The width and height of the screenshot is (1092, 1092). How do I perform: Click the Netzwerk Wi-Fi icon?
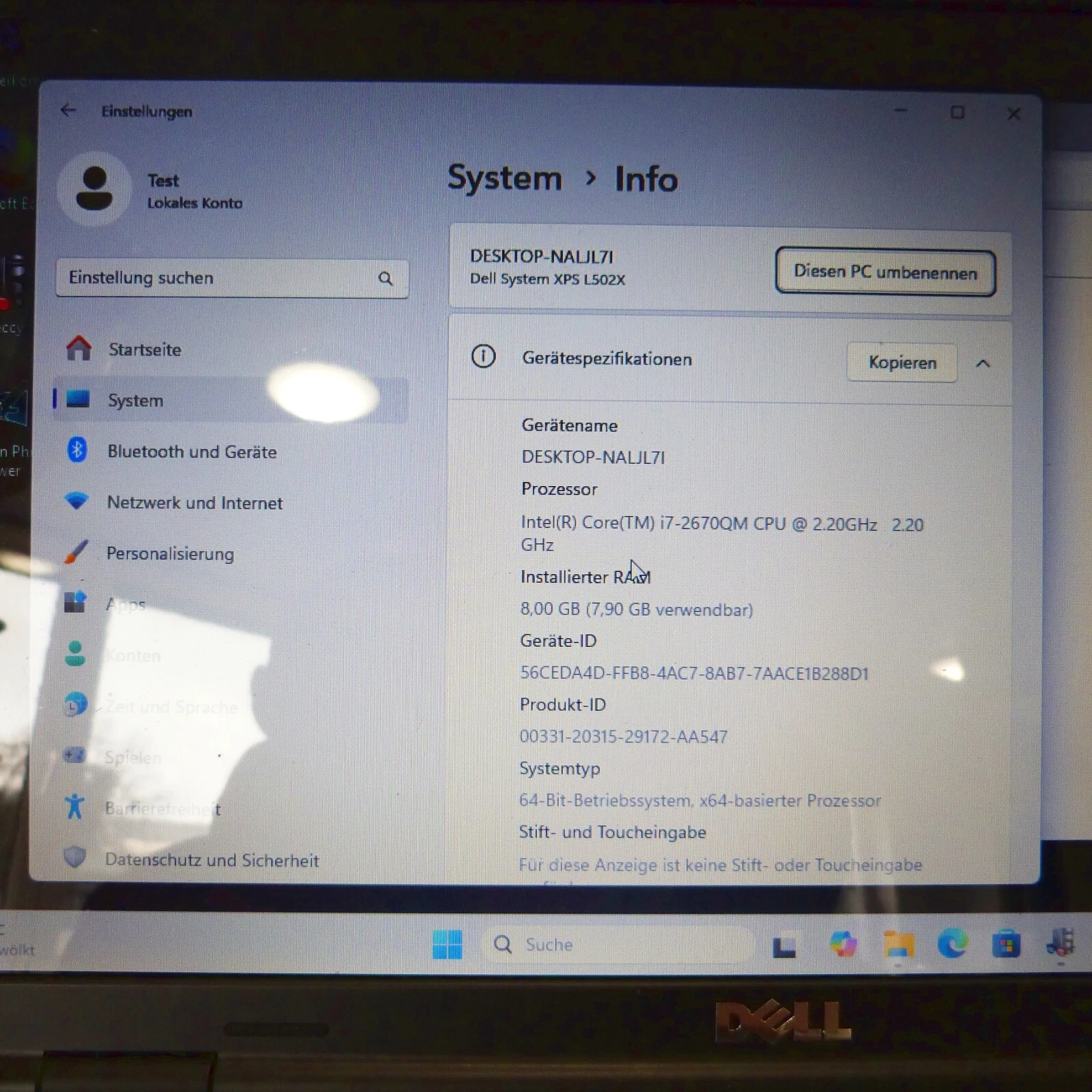(76, 501)
